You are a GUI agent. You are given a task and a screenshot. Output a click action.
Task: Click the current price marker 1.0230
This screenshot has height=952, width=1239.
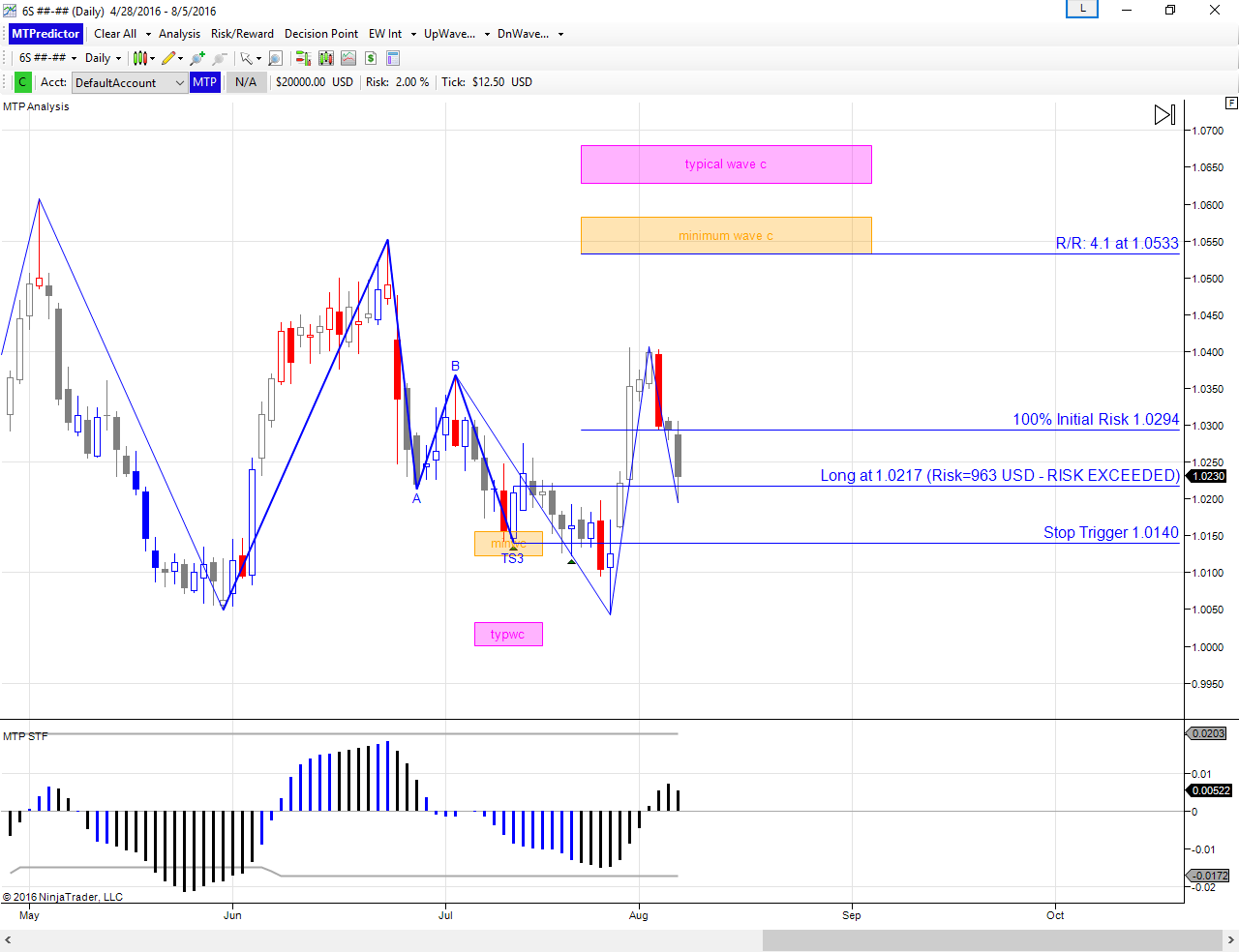click(x=1208, y=476)
